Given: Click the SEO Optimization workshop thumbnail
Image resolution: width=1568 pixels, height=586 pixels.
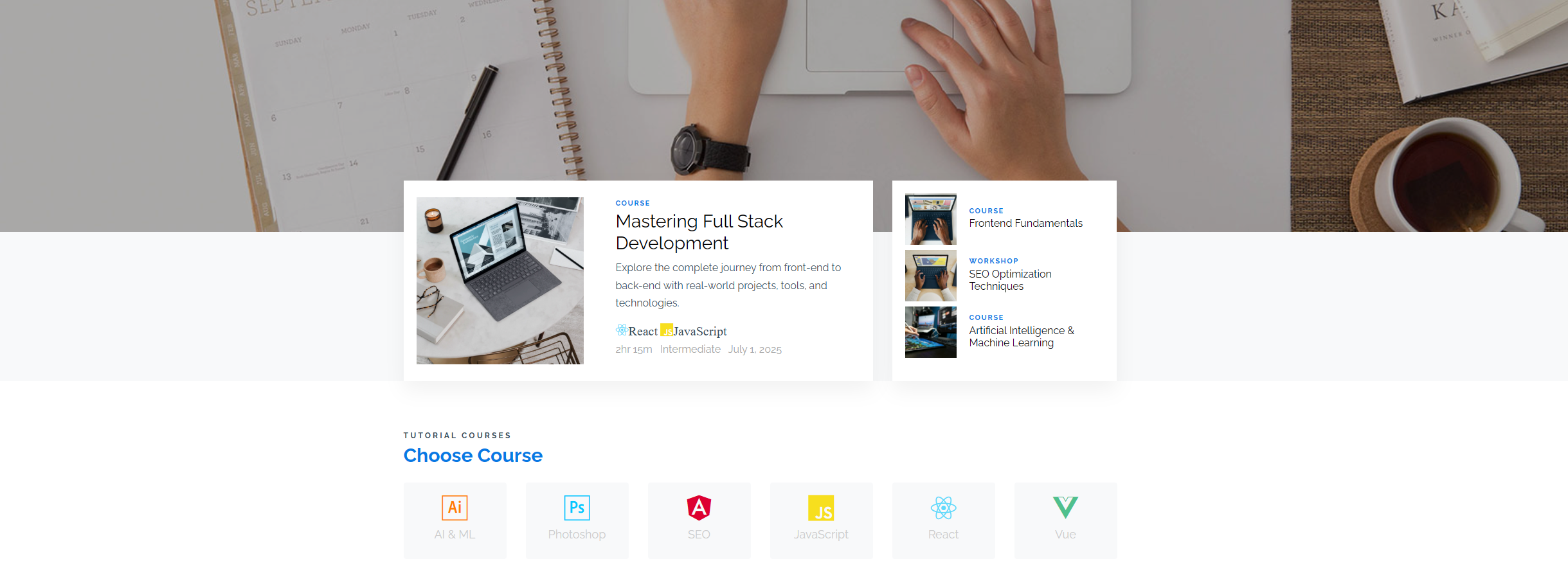Looking at the screenshot, I should coord(930,276).
